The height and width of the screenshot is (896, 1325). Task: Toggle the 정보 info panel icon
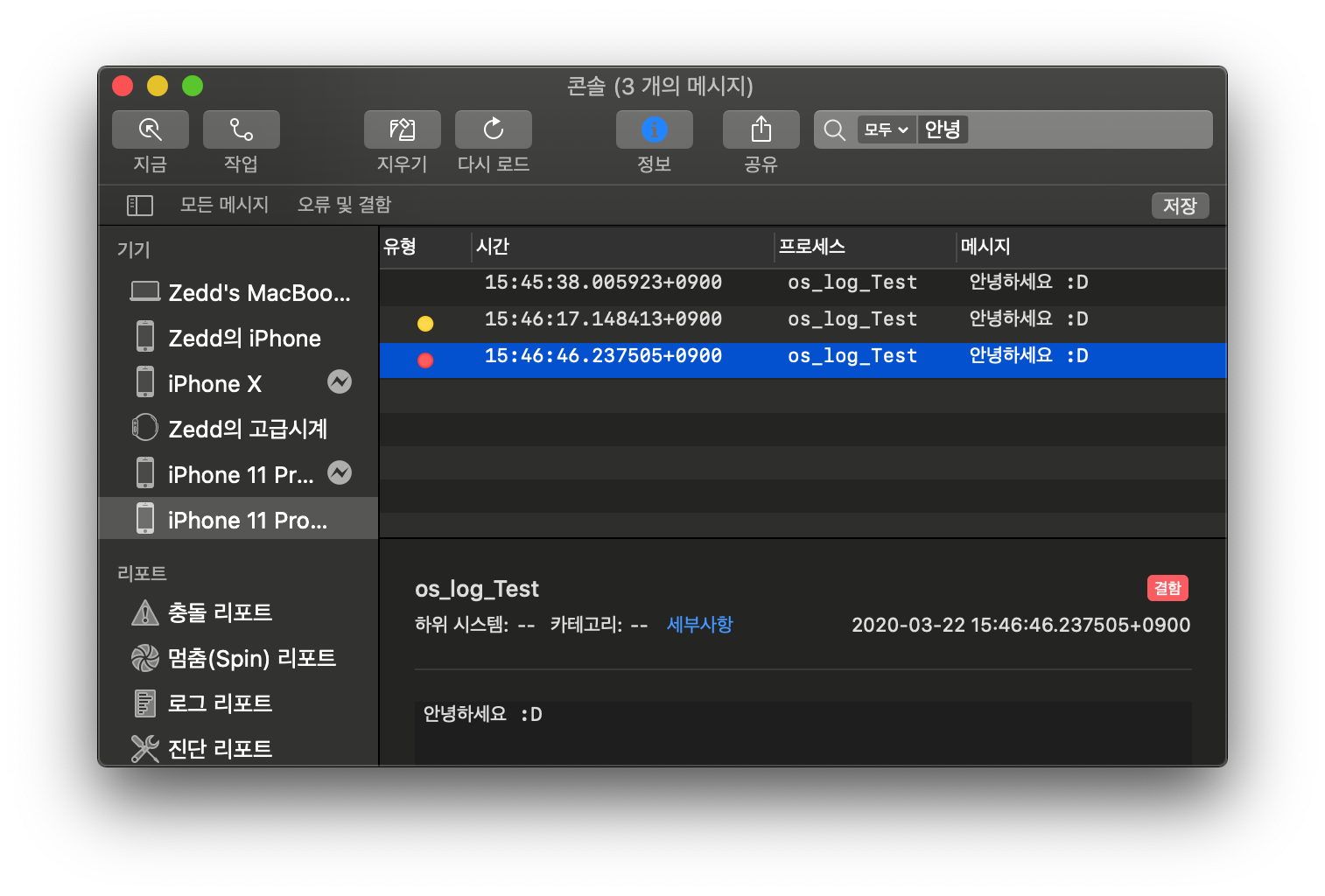[x=655, y=129]
